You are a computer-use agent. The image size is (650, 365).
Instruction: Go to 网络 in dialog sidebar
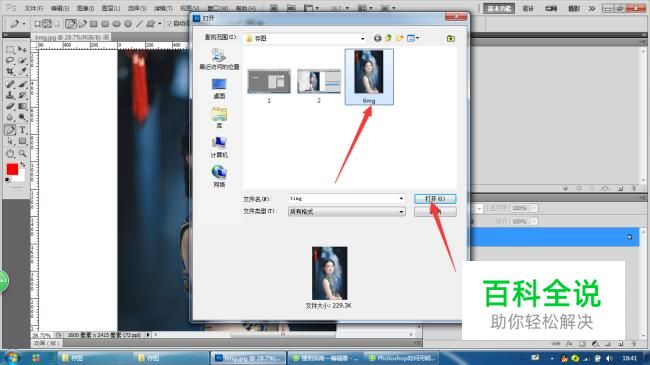tap(219, 176)
